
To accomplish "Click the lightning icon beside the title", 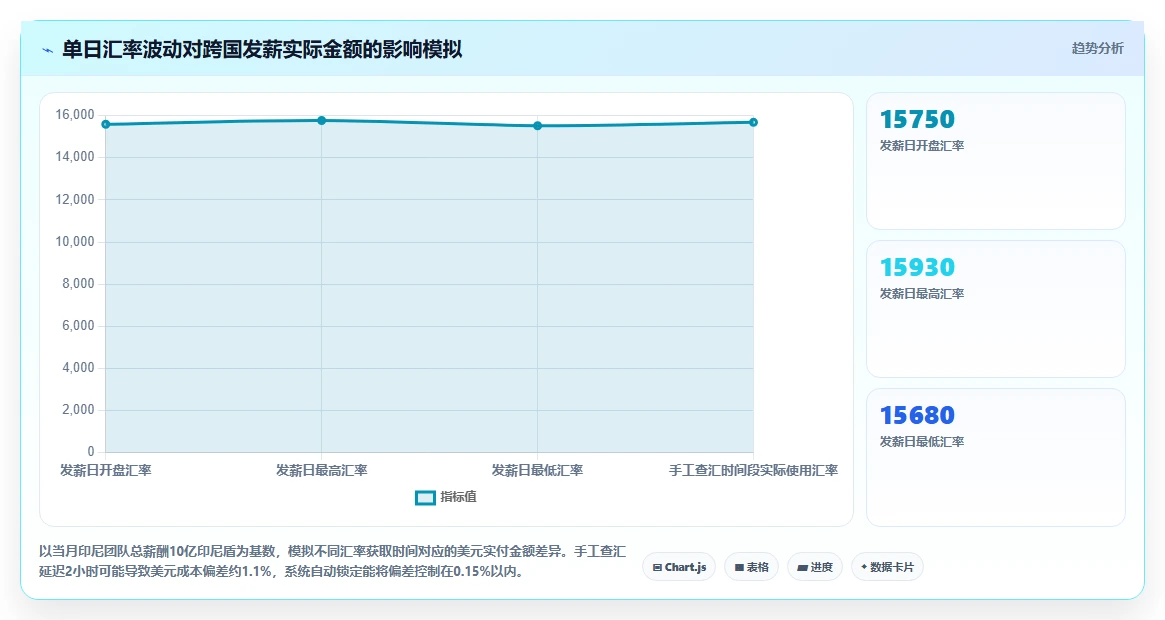I will pos(48,51).
